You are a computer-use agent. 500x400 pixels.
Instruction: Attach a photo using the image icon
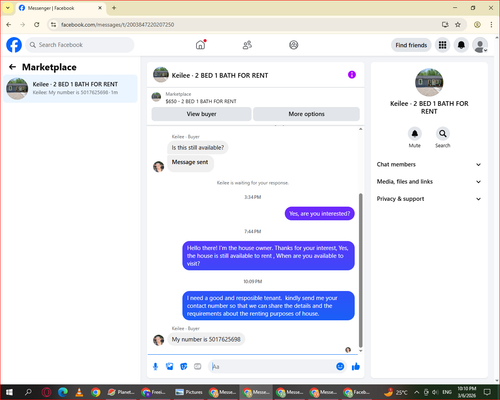click(x=170, y=367)
